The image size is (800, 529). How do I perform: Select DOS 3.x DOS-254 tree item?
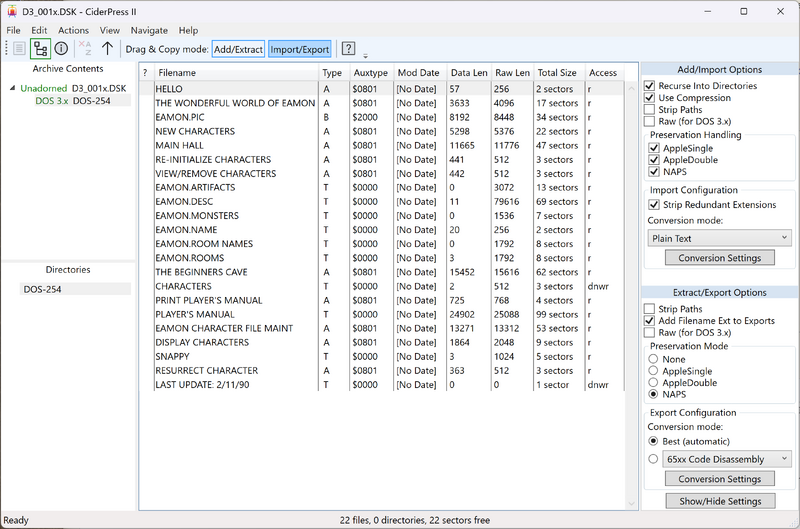(x=72, y=100)
